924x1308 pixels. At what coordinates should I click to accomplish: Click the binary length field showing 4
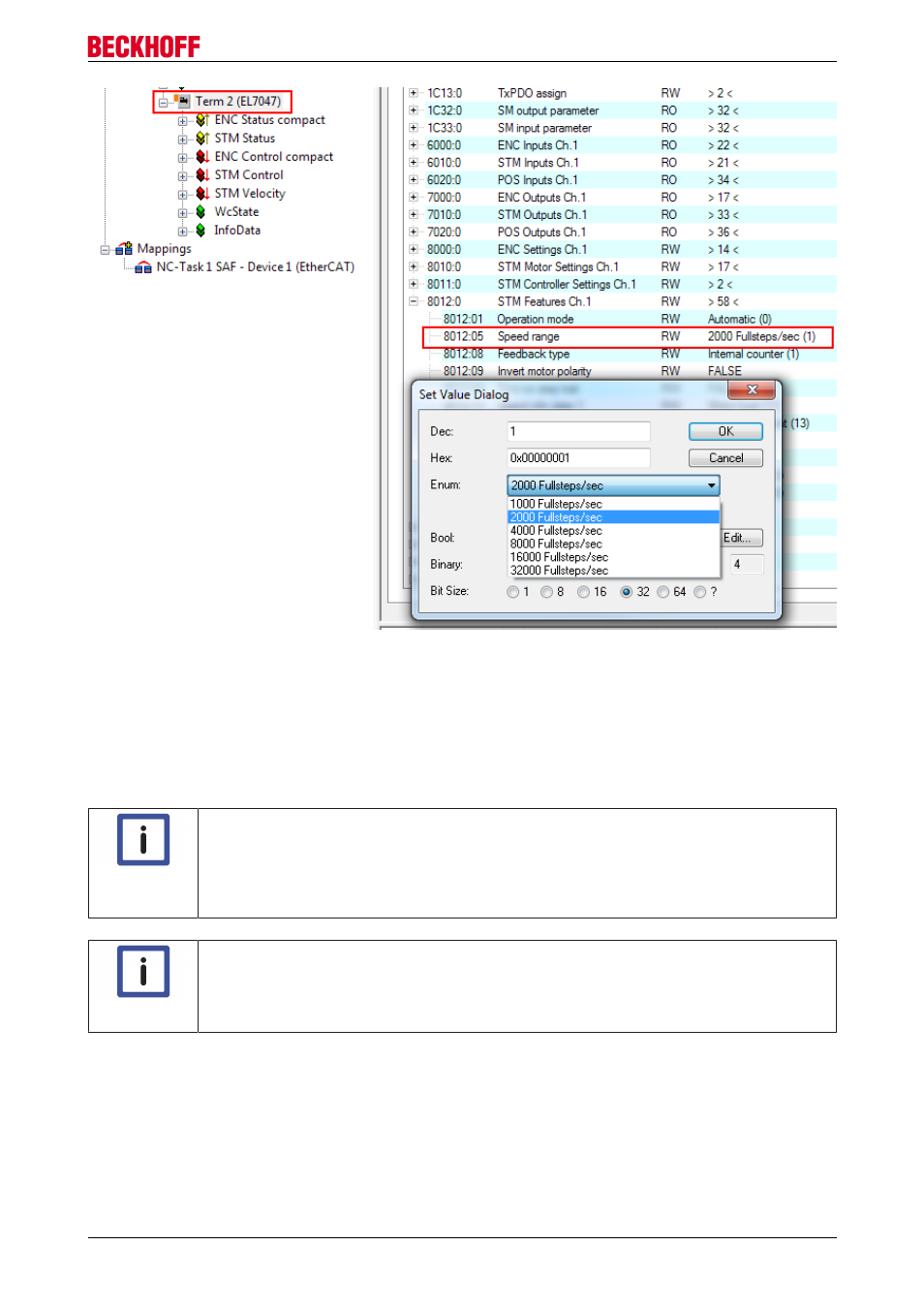pos(746,564)
